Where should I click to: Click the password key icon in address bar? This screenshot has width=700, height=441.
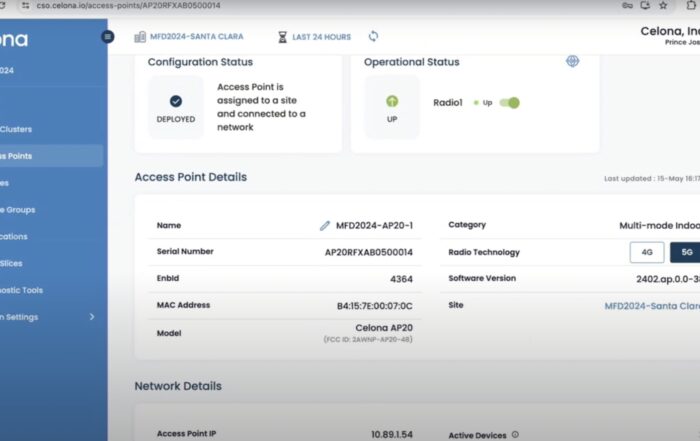coord(627,5)
